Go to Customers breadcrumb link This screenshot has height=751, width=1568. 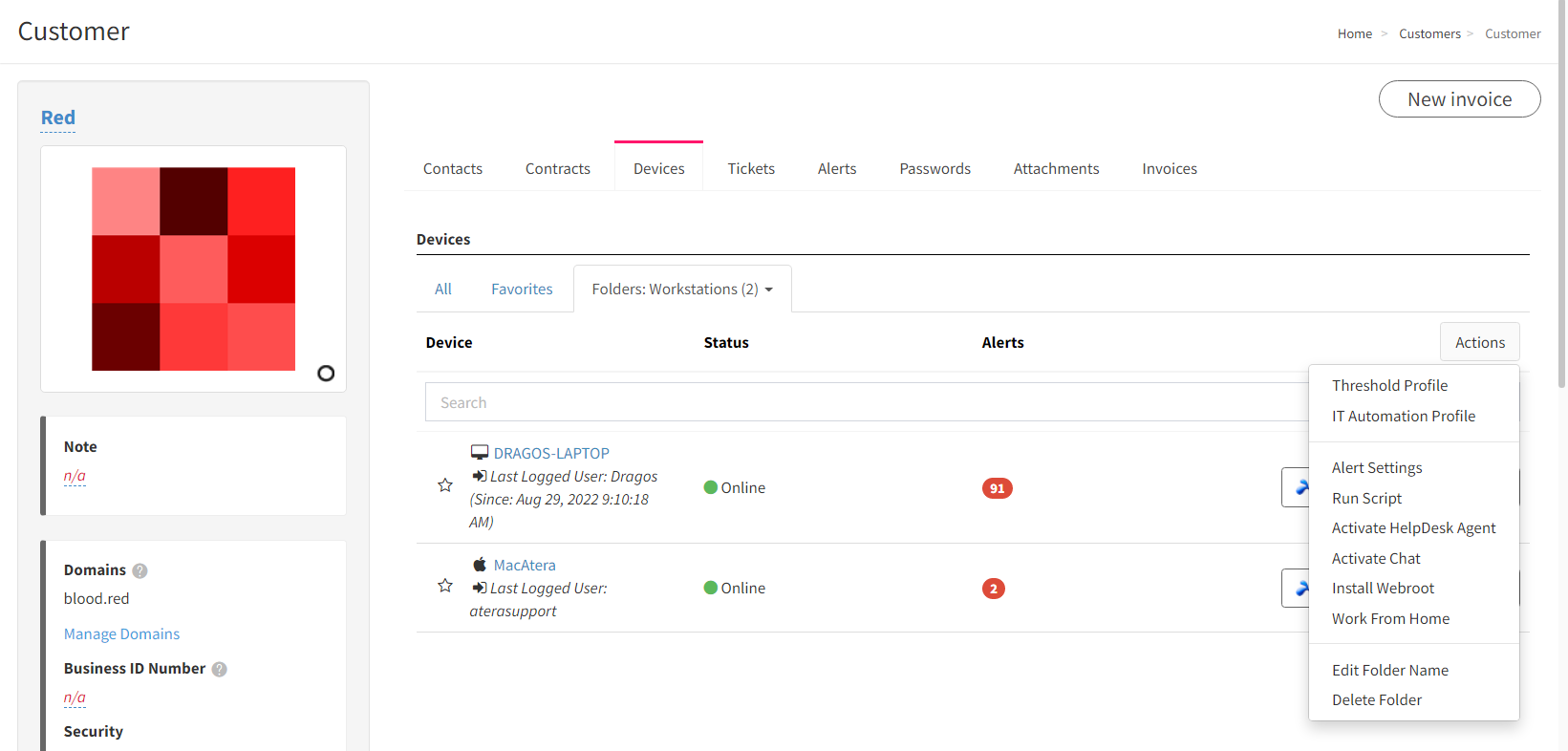click(x=1429, y=33)
